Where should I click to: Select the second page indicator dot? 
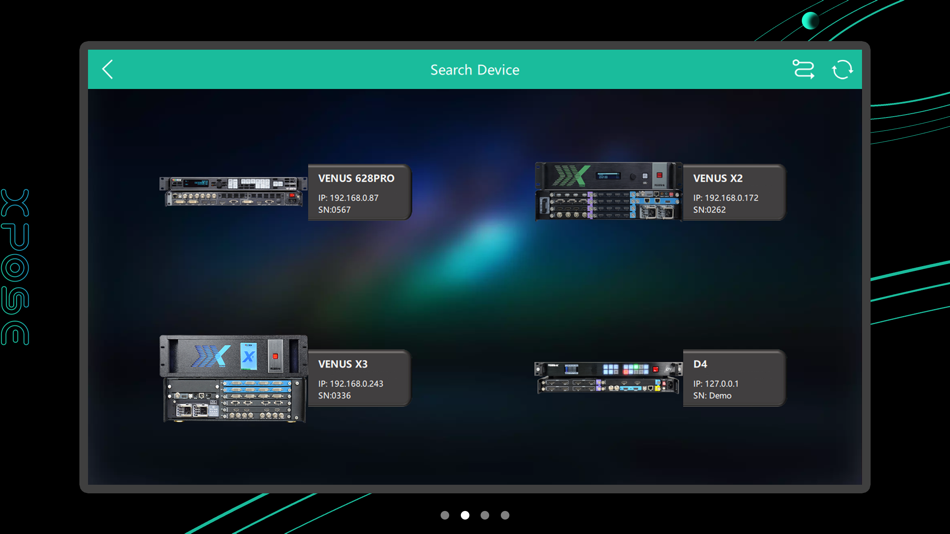click(465, 515)
